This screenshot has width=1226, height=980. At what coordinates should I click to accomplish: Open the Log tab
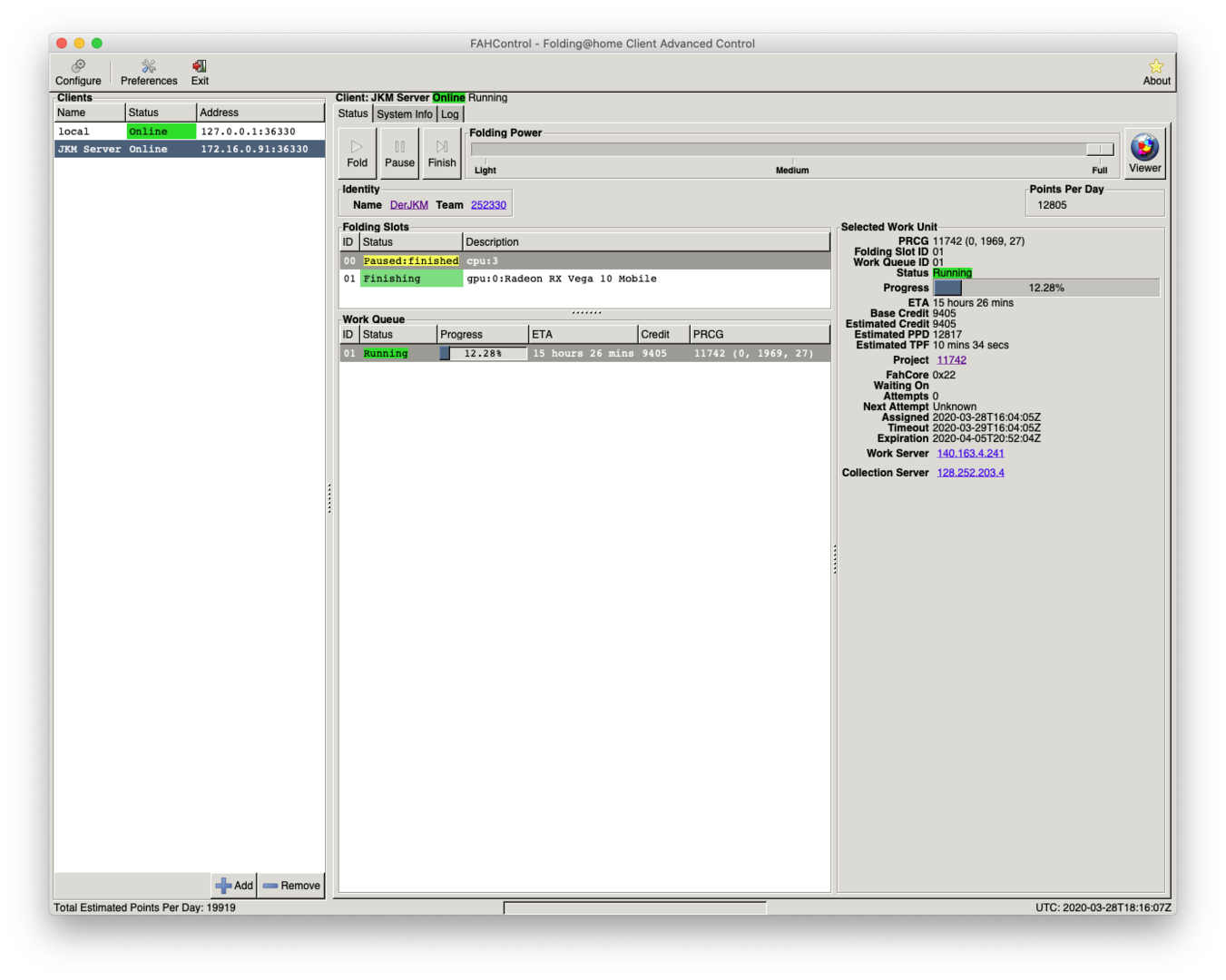(x=450, y=114)
